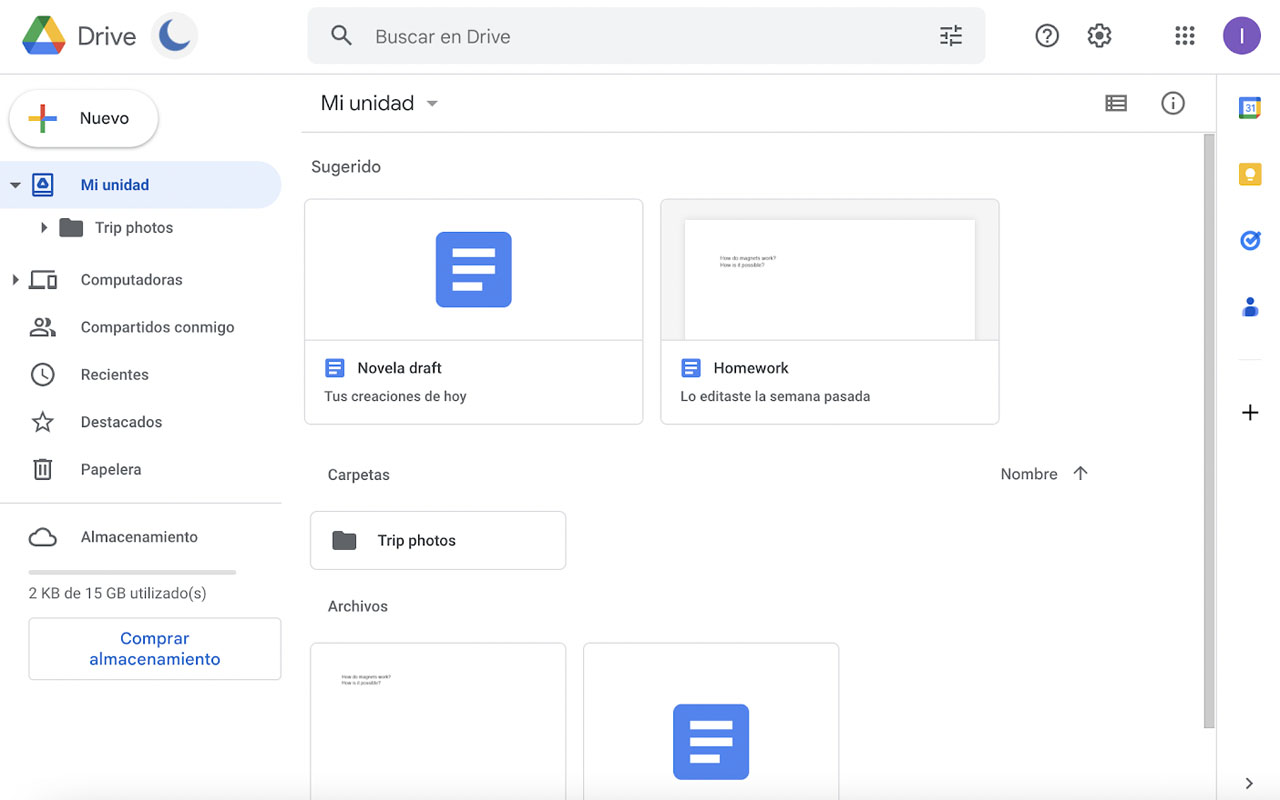Click Comprar almacenamiento link
The width and height of the screenshot is (1280, 800).
(x=155, y=648)
